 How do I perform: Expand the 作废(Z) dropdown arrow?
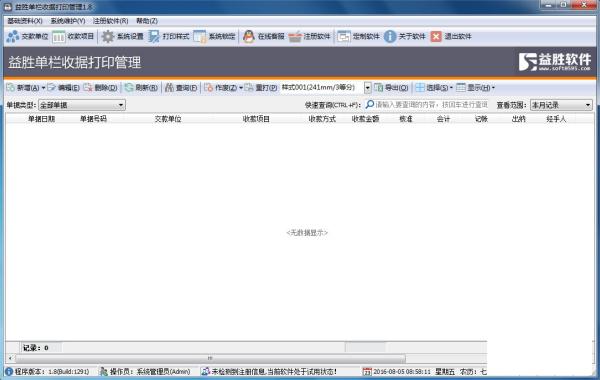241,88
